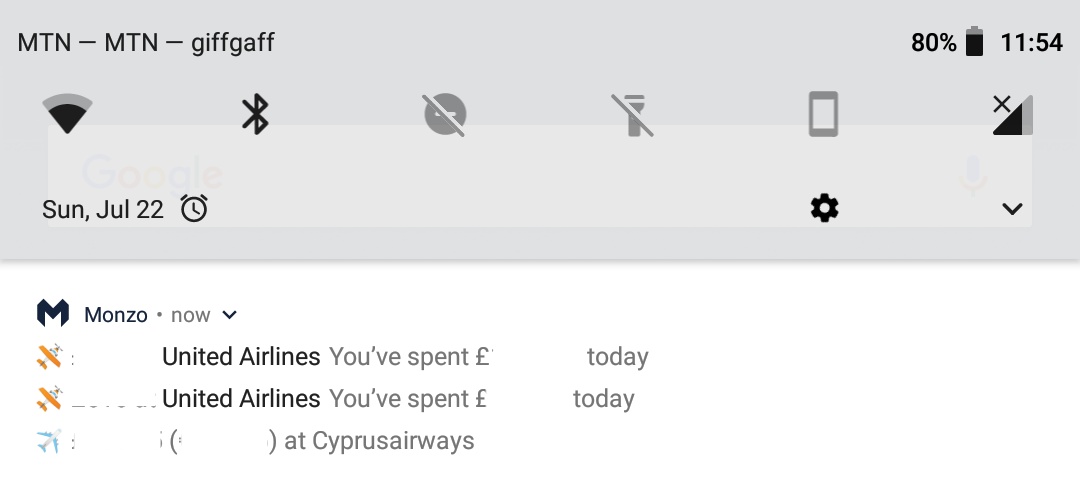Open the Cyprusairways transaction notification
The image size is (1080, 490).
[x=255, y=441]
